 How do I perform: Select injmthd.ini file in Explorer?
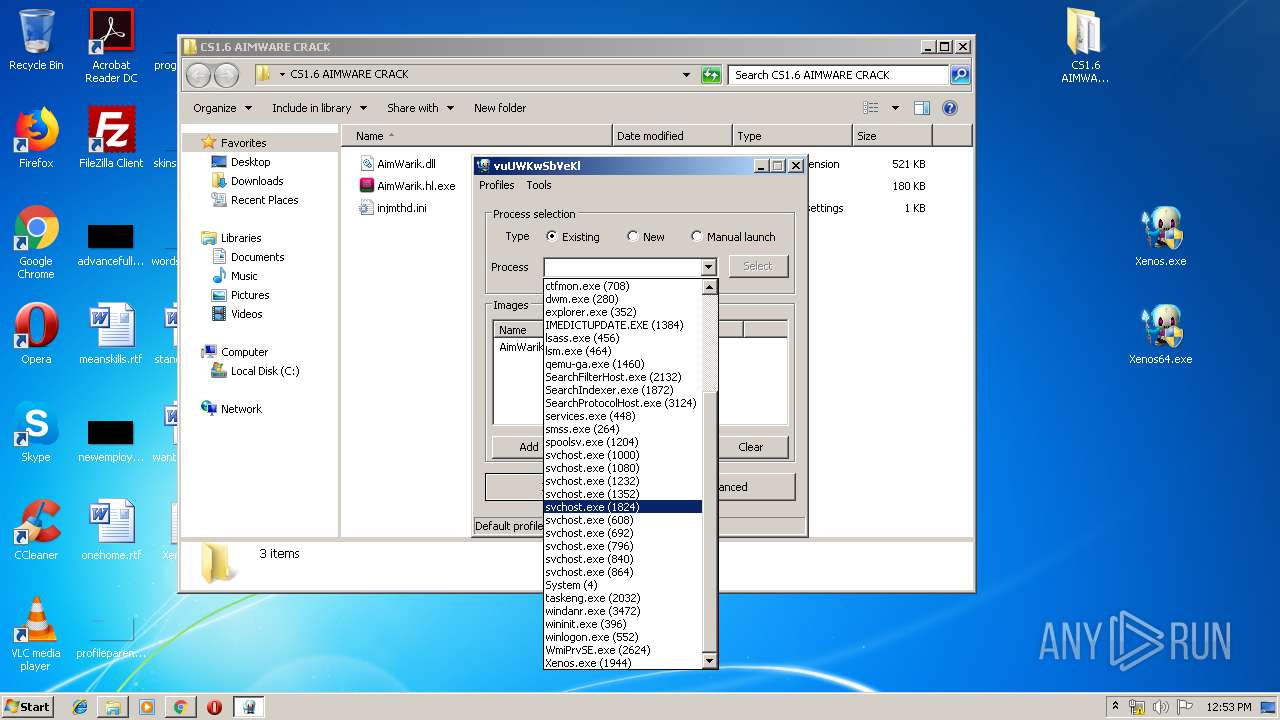point(393,208)
